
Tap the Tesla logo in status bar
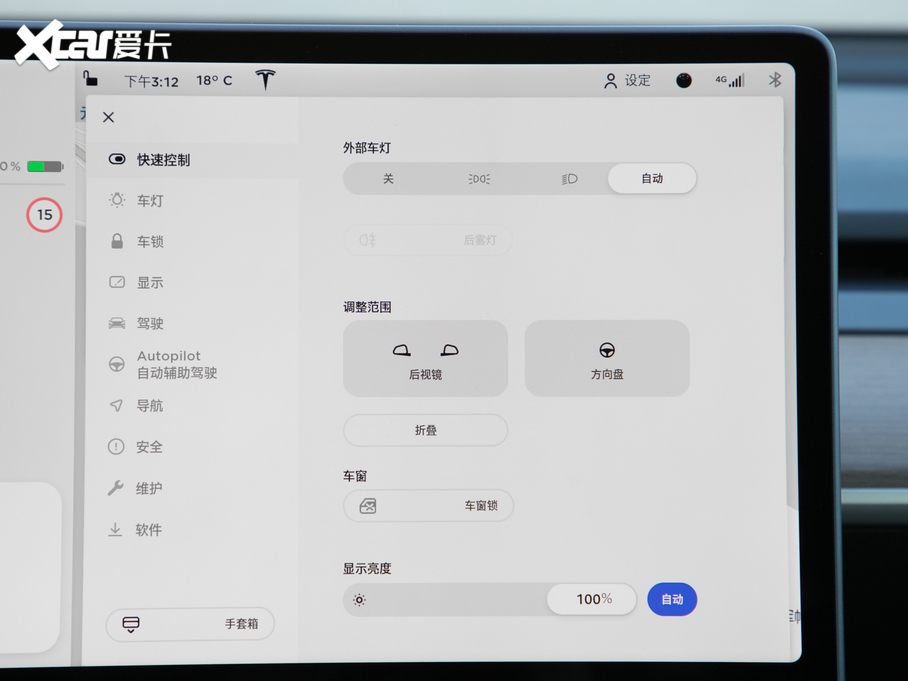[x=265, y=80]
